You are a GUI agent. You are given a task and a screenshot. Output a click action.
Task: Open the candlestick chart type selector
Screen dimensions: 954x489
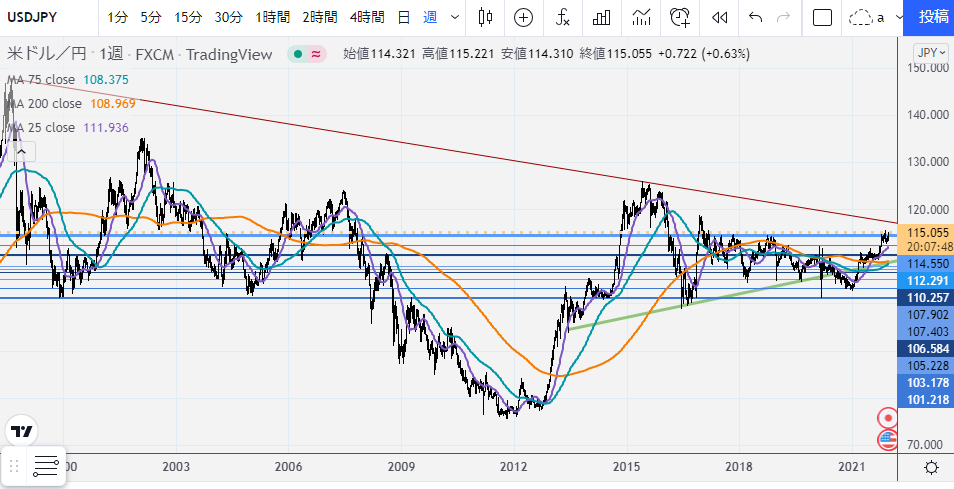tap(485, 18)
